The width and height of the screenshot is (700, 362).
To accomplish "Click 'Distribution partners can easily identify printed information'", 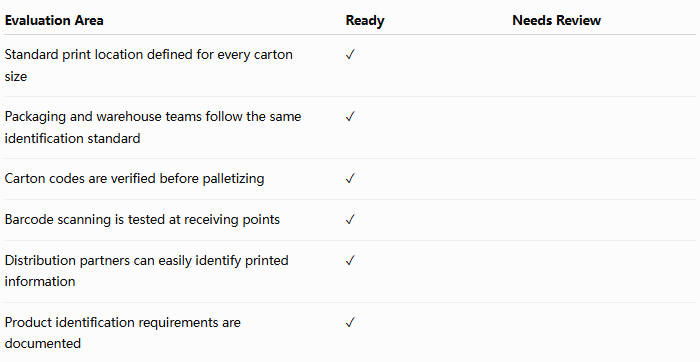I will pos(146,271).
